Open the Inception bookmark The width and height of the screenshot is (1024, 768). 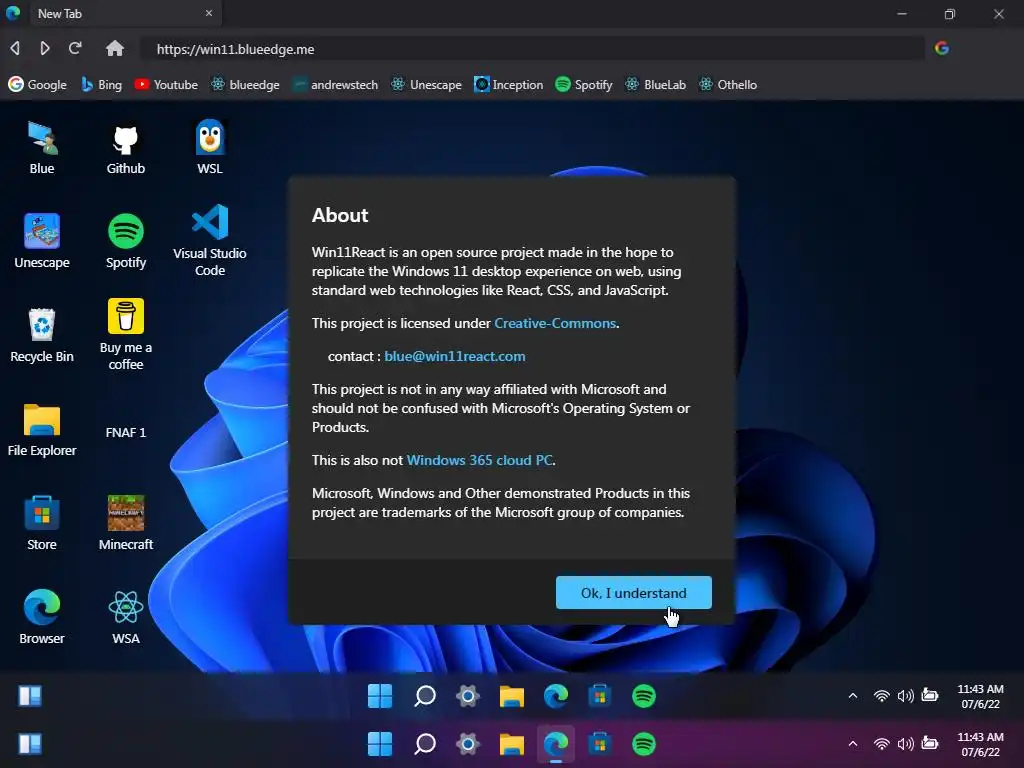(x=509, y=85)
